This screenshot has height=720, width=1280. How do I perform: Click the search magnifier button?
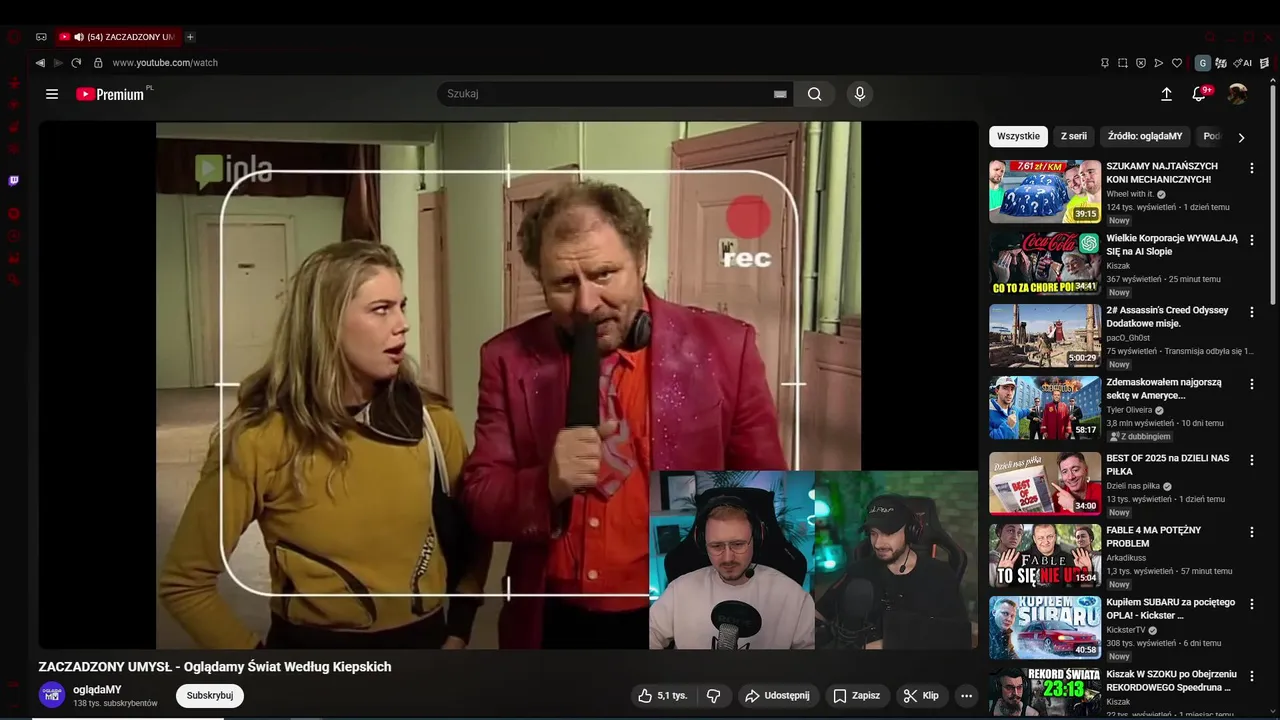(x=815, y=94)
